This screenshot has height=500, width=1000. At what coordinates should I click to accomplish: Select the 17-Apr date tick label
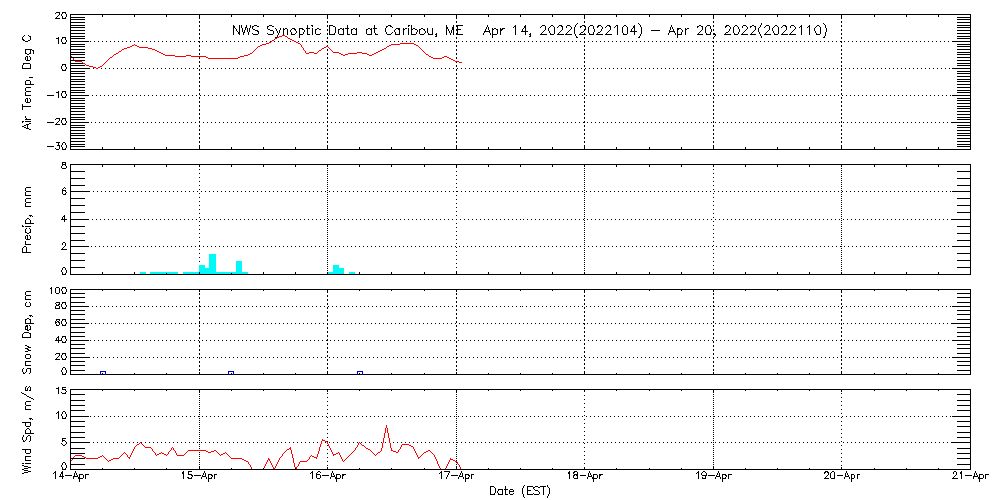pyautogui.click(x=457, y=478)
